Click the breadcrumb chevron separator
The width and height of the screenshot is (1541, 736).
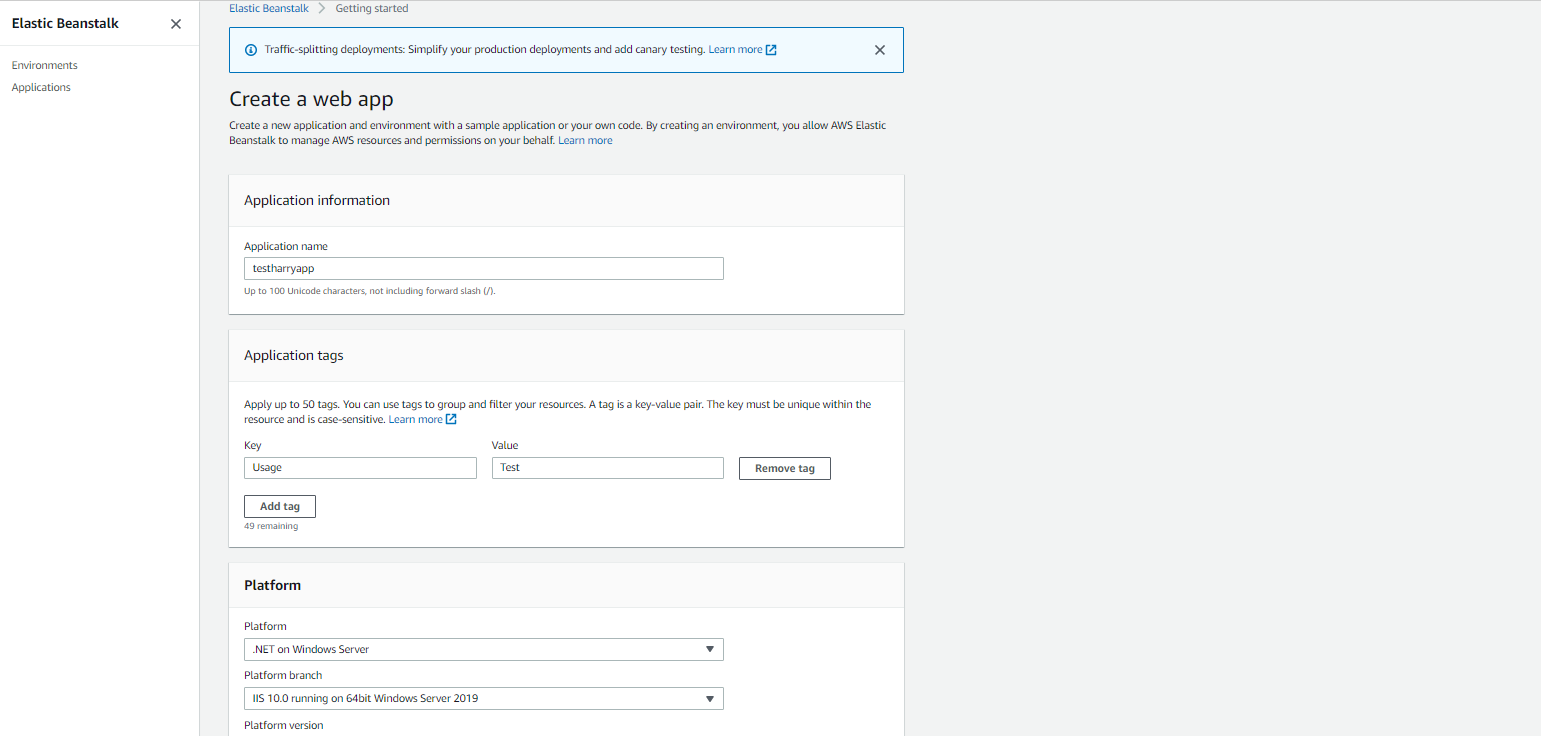point(322,8)
